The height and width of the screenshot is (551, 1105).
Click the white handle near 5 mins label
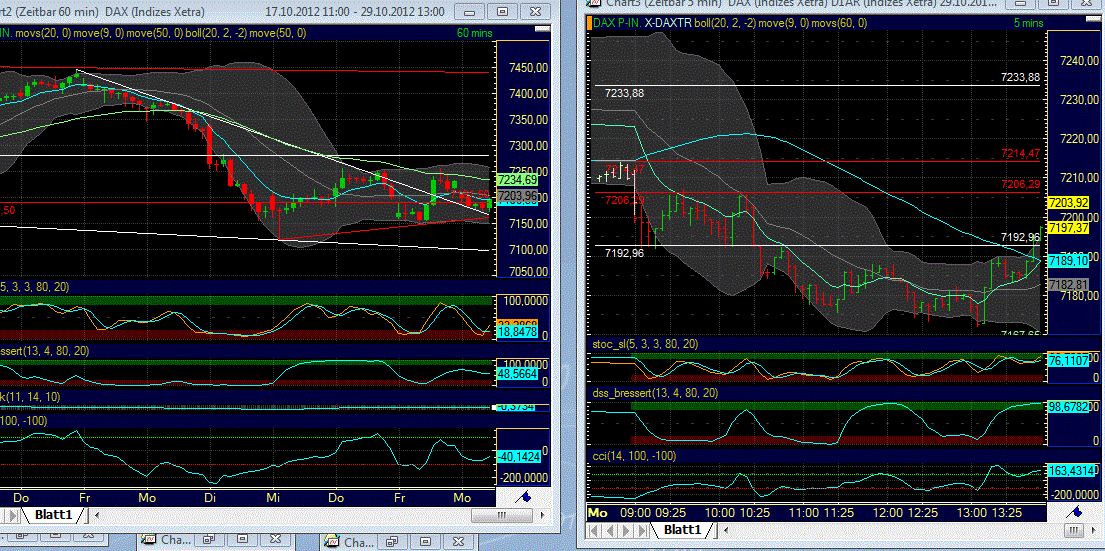[1093, 19]
